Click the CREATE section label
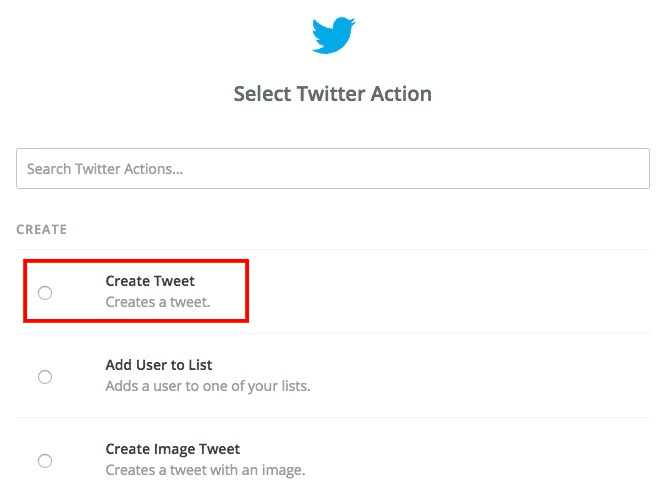The image size is (664, 498). (x=42, y=229)
